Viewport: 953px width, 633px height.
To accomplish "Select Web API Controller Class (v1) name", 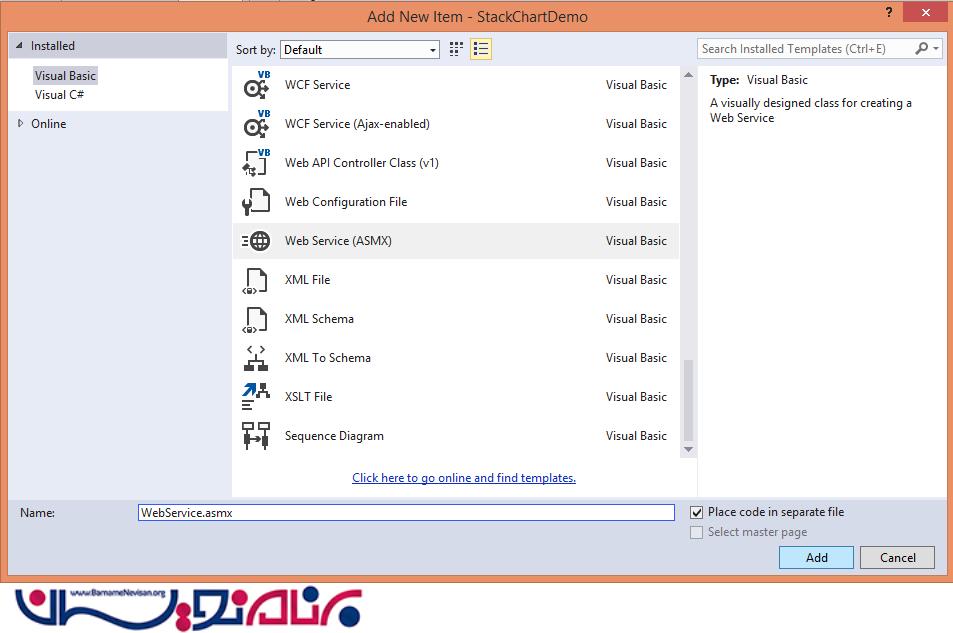I will [x=362, y=163].
